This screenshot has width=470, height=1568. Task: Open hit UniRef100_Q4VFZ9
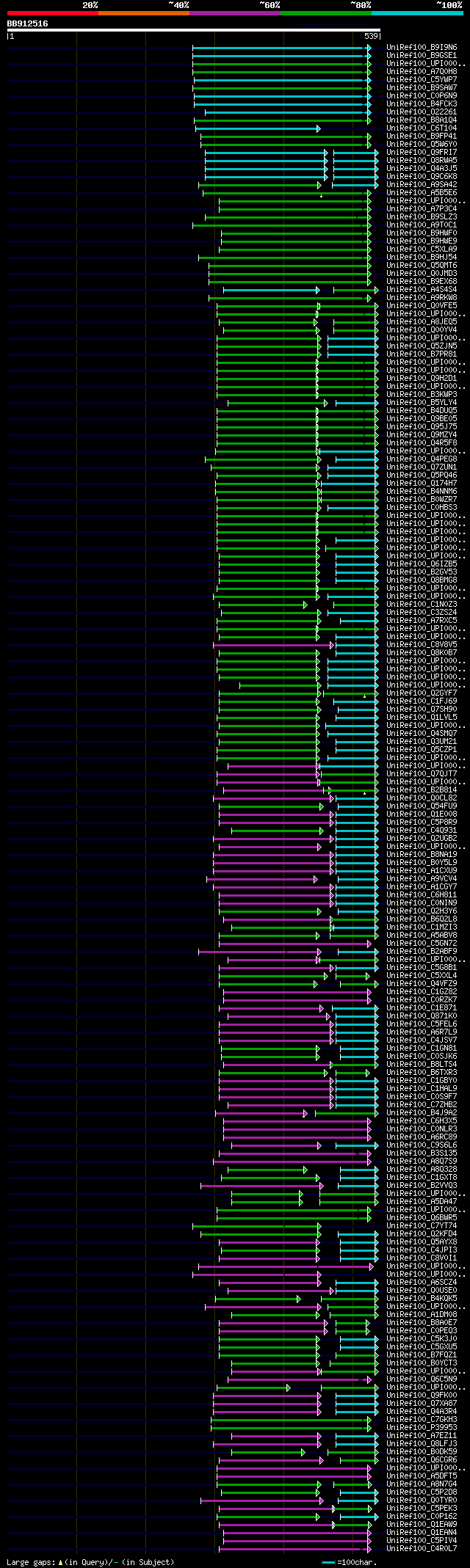[x=422, y=983]
